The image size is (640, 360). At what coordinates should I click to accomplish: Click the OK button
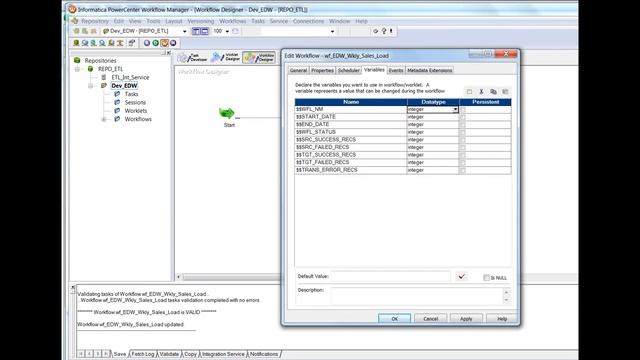394,319
